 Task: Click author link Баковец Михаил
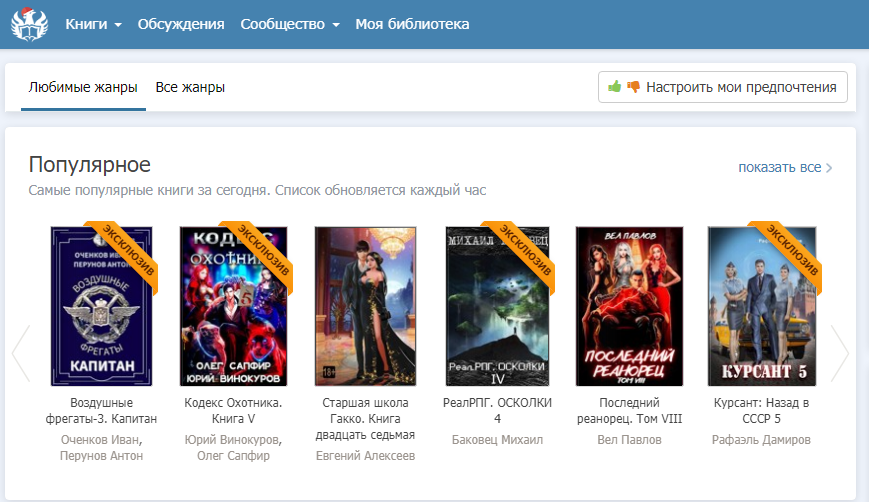coord(497,439)
